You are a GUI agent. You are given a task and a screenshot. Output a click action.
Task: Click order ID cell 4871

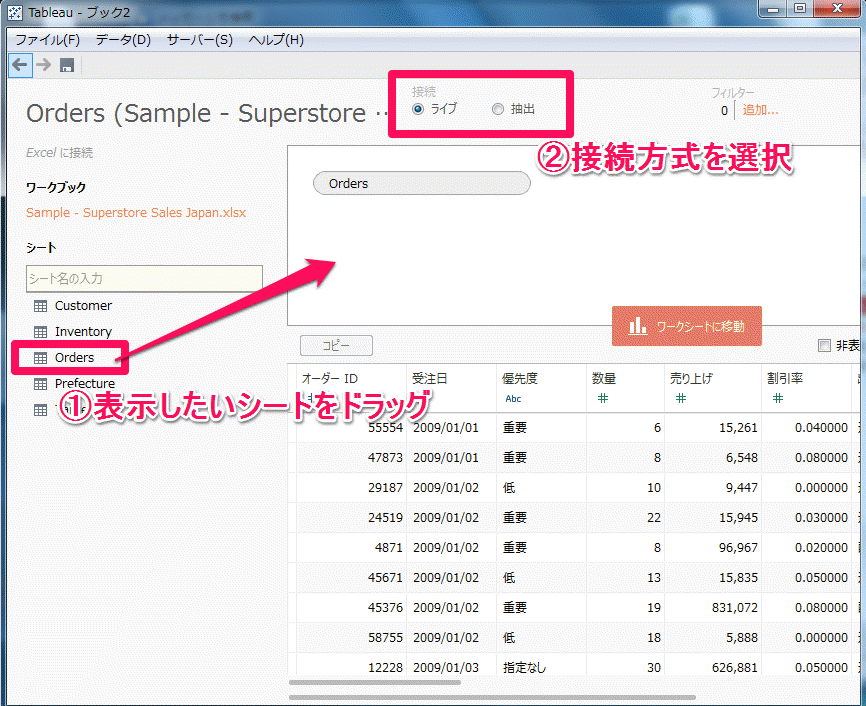pyautogui.click(x=389, y=547)
